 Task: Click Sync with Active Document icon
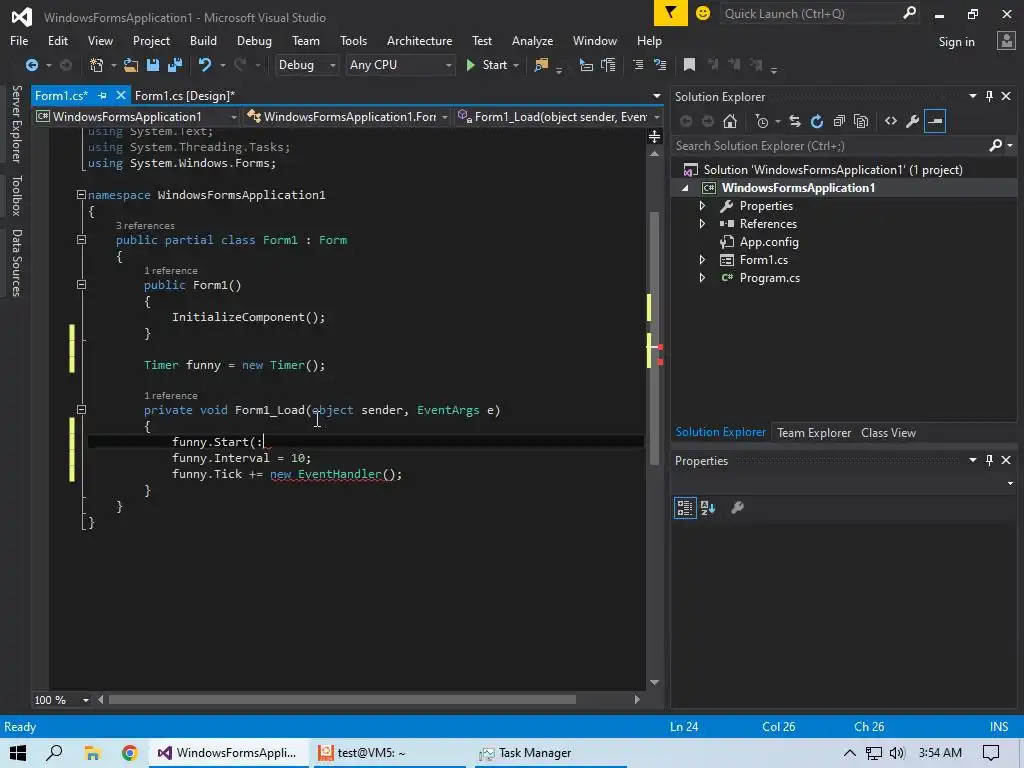pyautogui.click(x=795, y=121)
